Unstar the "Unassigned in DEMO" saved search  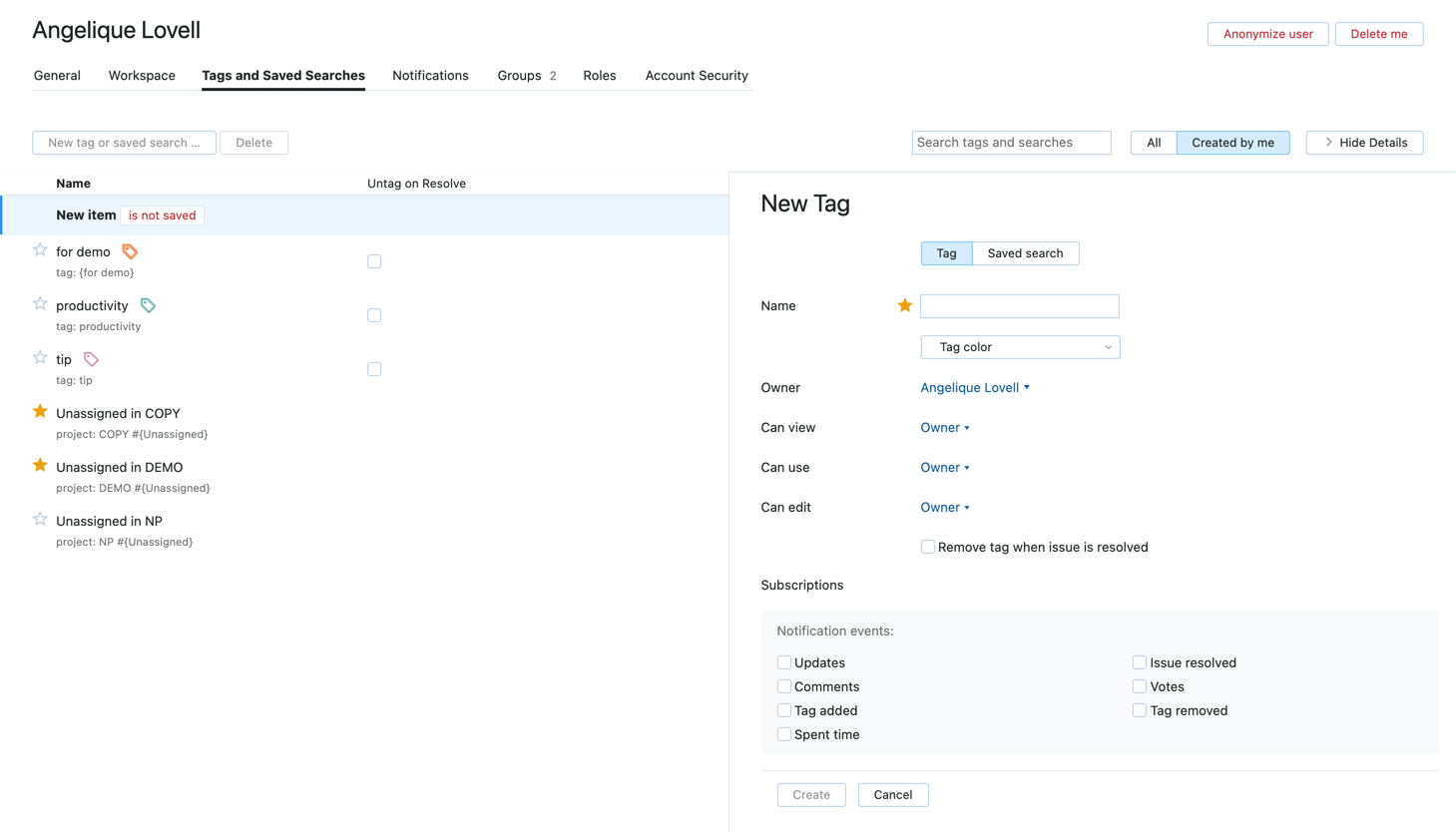point(40,463)
